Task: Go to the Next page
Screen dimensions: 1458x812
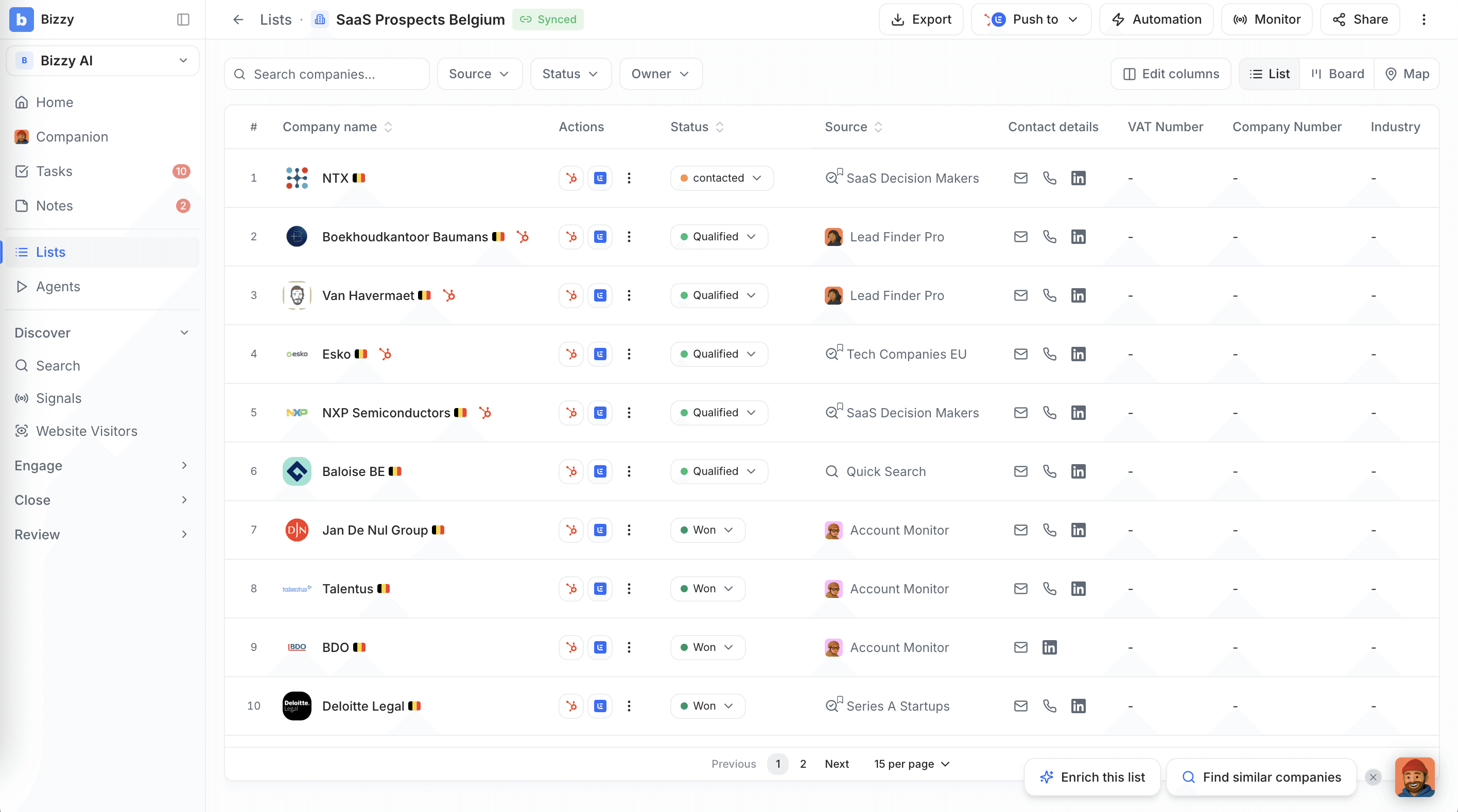Action: [x=837, y=764]
